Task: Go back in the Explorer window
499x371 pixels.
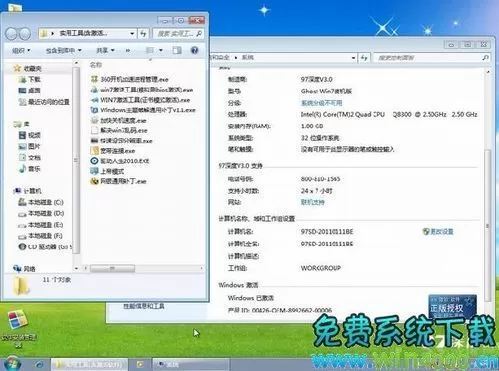Action: pyautogui.click(x=12, y=33)
